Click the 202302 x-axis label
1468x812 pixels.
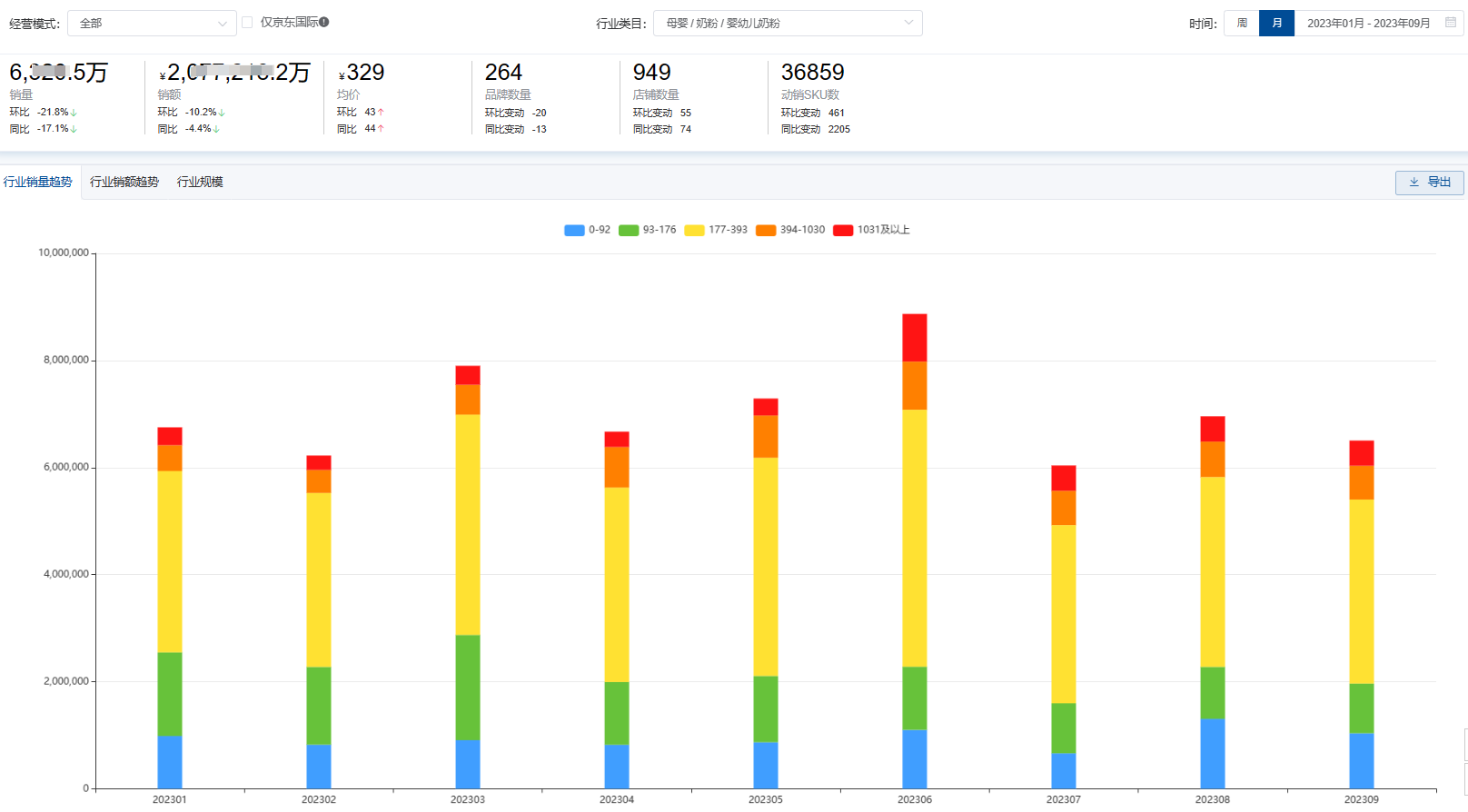(319, 800)
